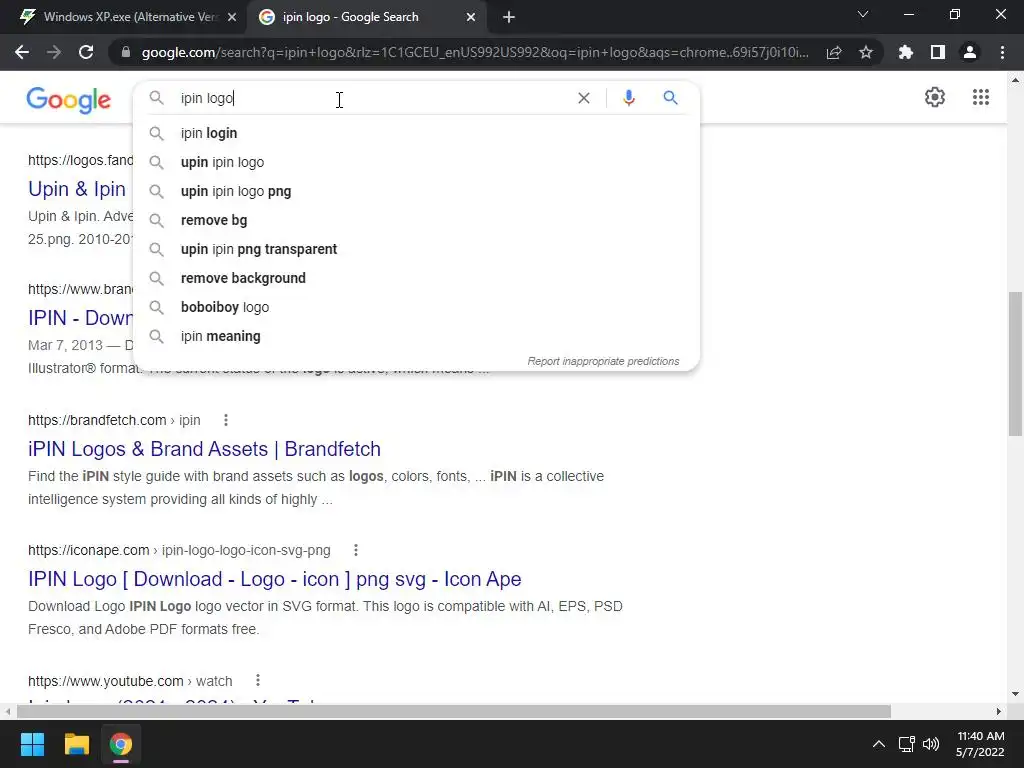The width and height of the screenshot is (1024, 768).
Task: Start search by voice microphone
Action: [628, 98]
